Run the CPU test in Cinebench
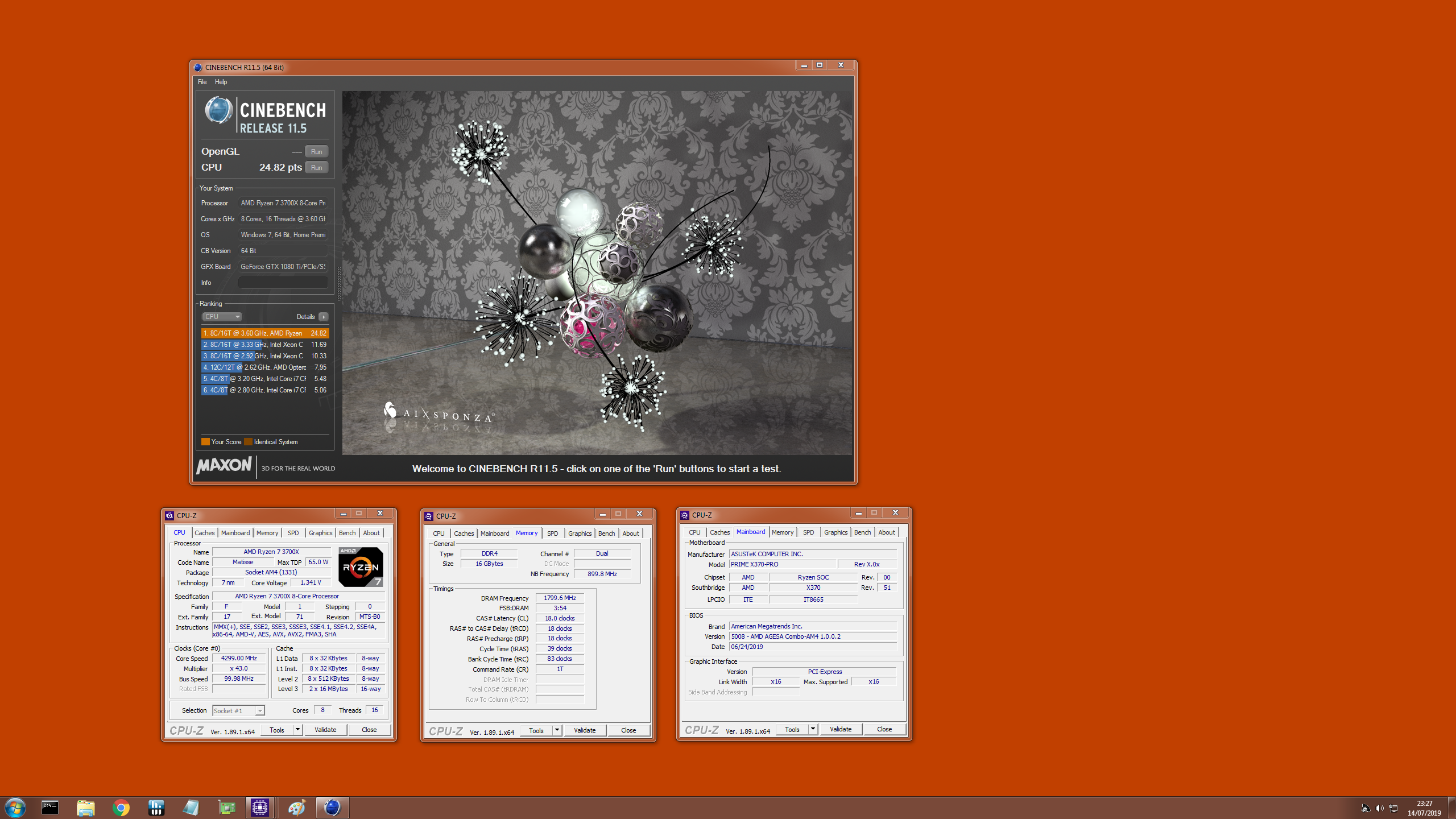 point(317,168)
